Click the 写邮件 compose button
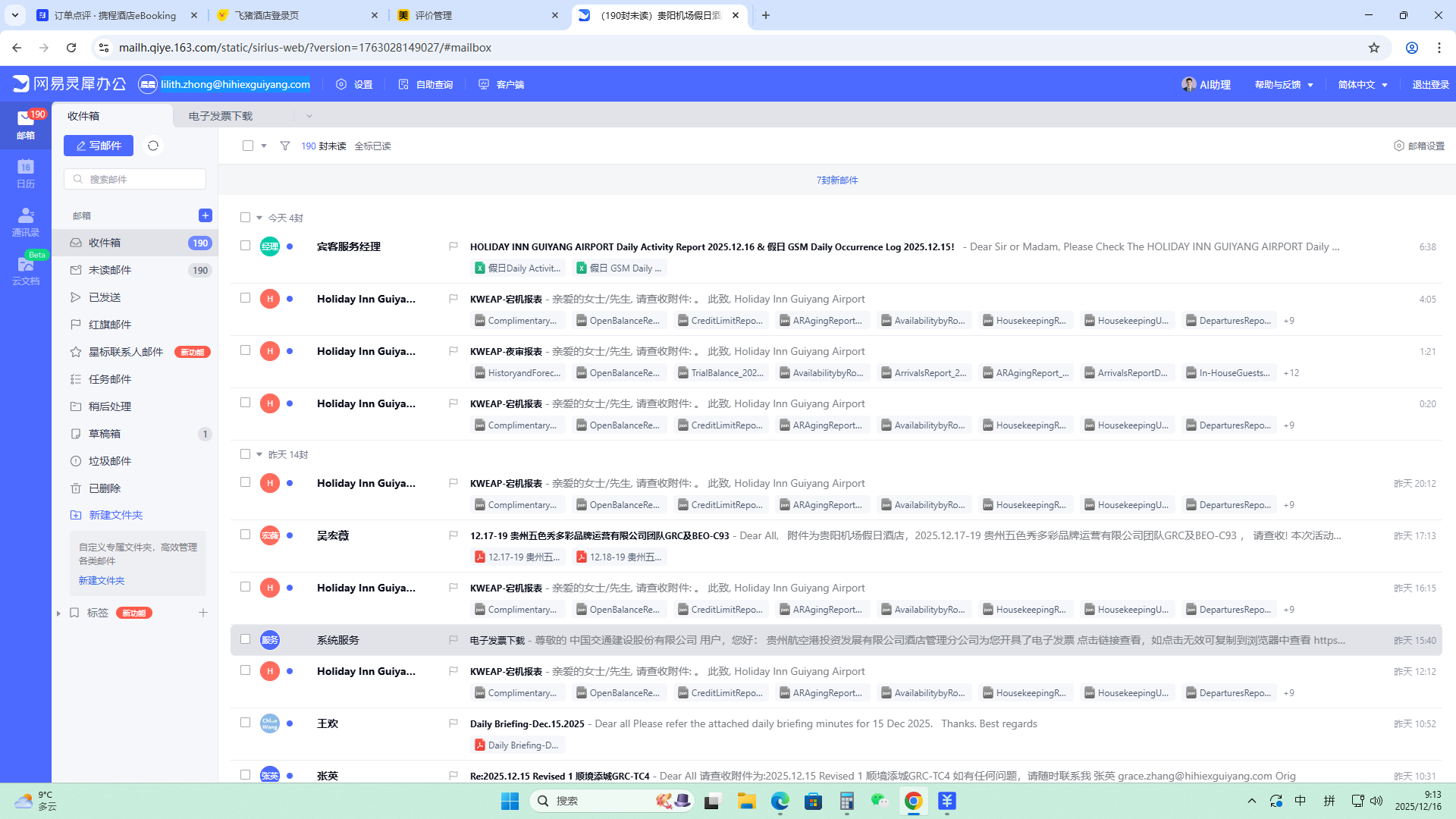 click(x=99, y=146)
